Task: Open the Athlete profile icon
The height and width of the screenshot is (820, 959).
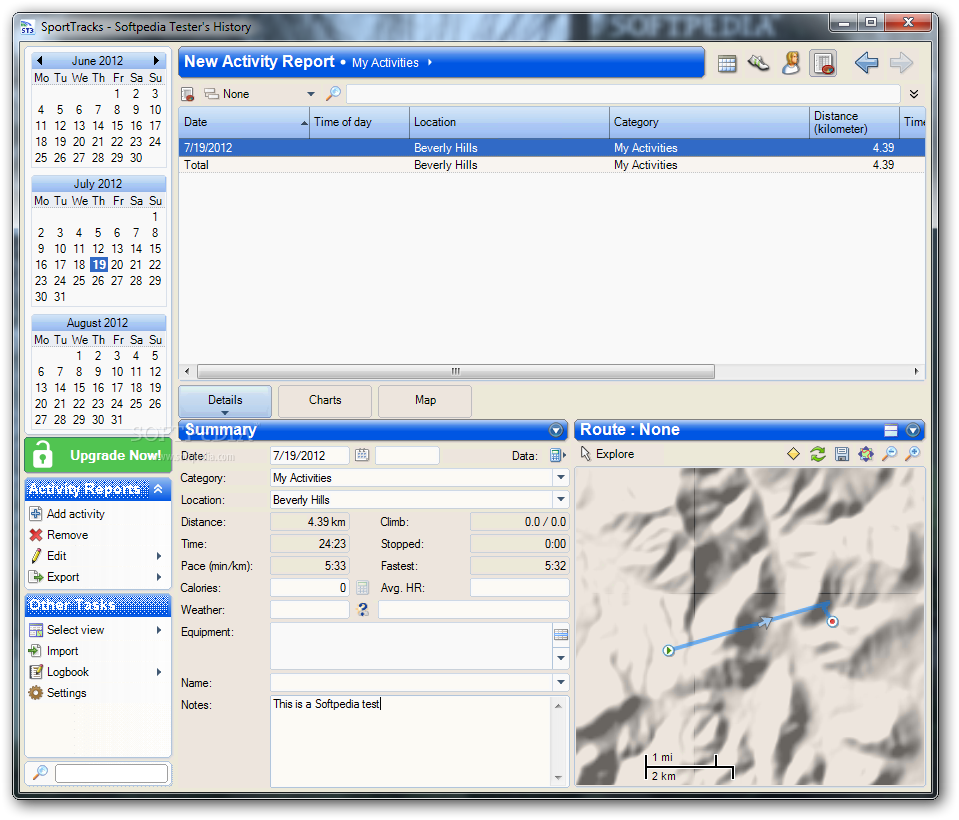Action: coord(791,63)
